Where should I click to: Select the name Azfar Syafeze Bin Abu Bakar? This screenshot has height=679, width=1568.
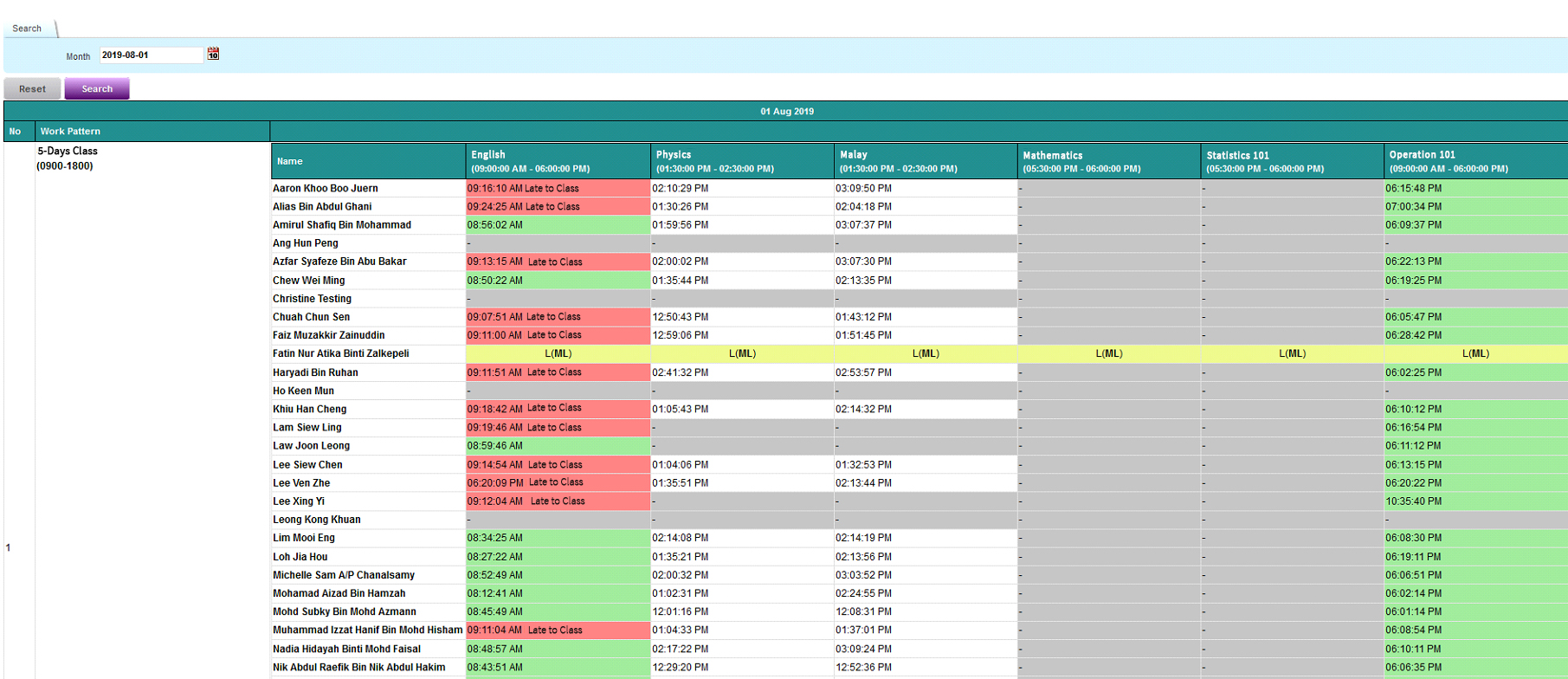tap(339, 262)
